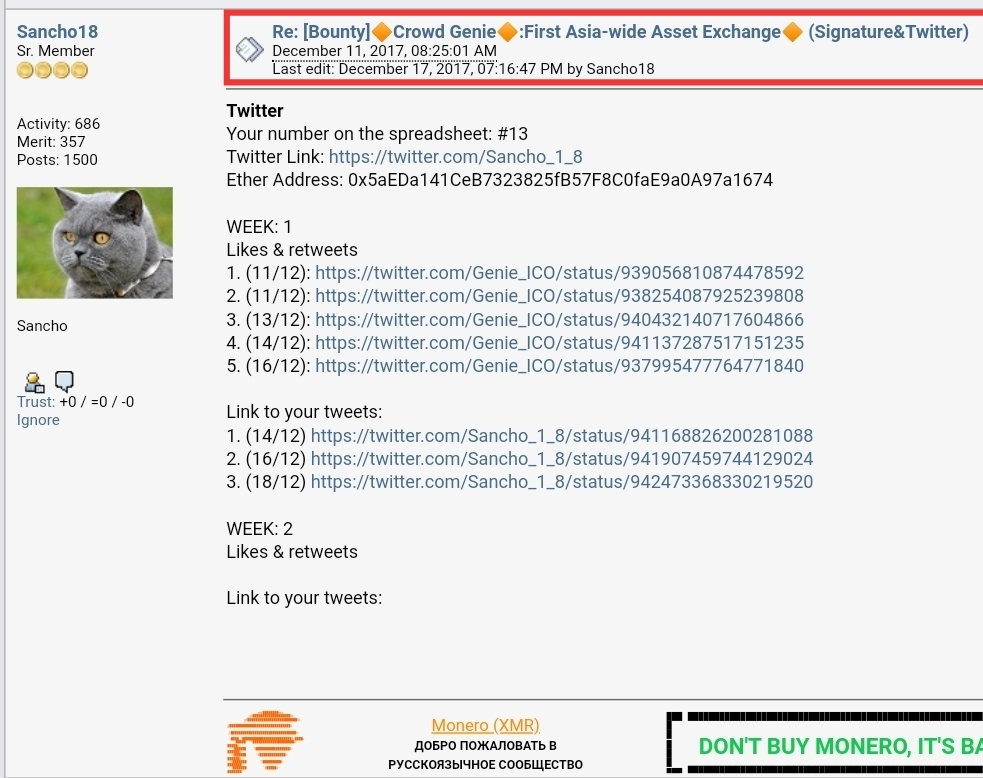Click the Posts: 1500 text
This screenshot has width=983, height=778.
click(57, 160)
